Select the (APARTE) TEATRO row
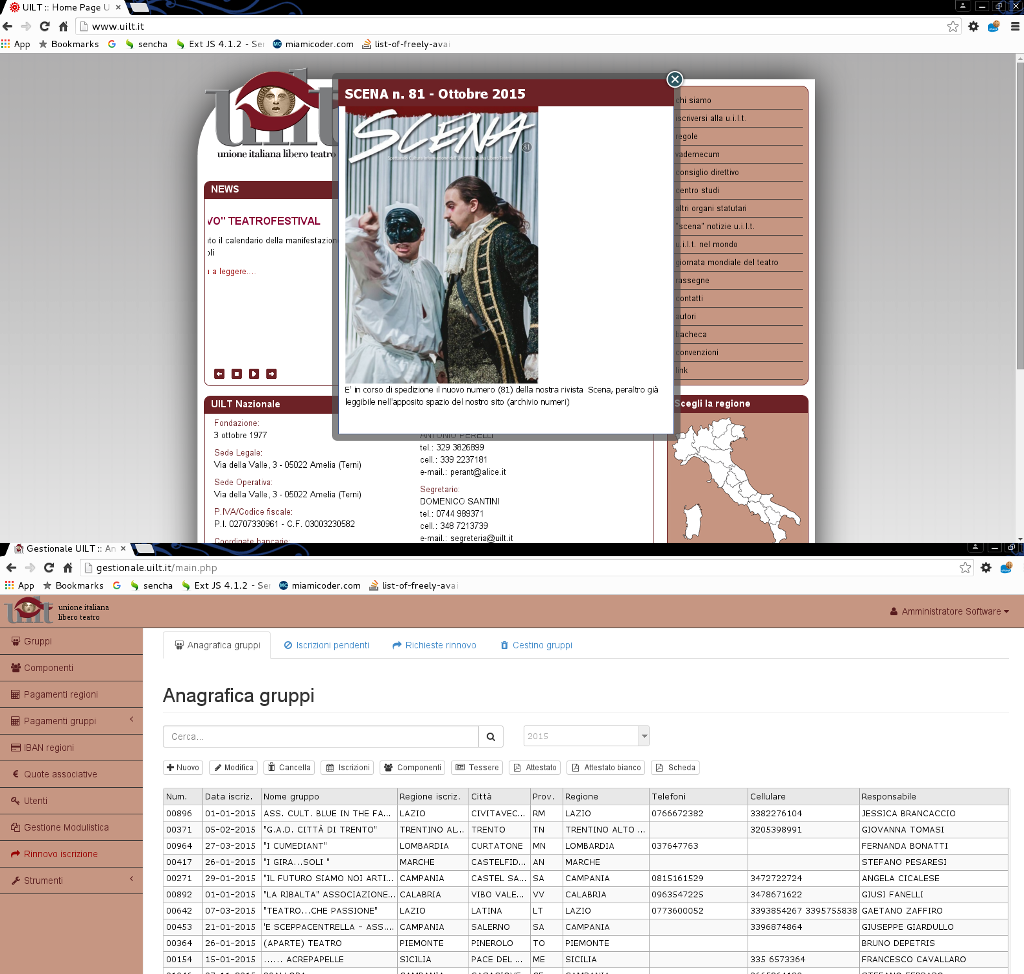 point(586,943)
